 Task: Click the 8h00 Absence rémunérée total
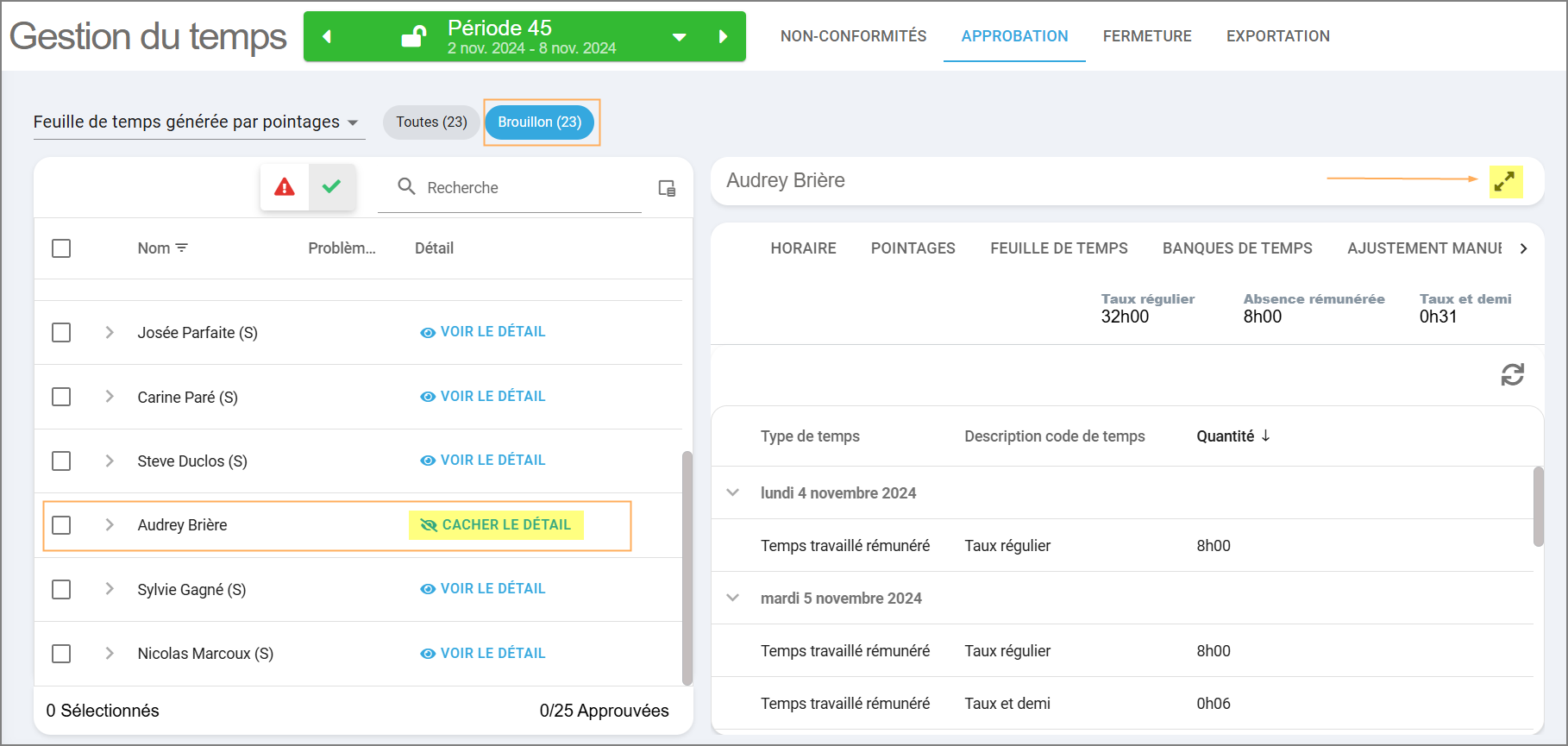[x=1262, y=317]
